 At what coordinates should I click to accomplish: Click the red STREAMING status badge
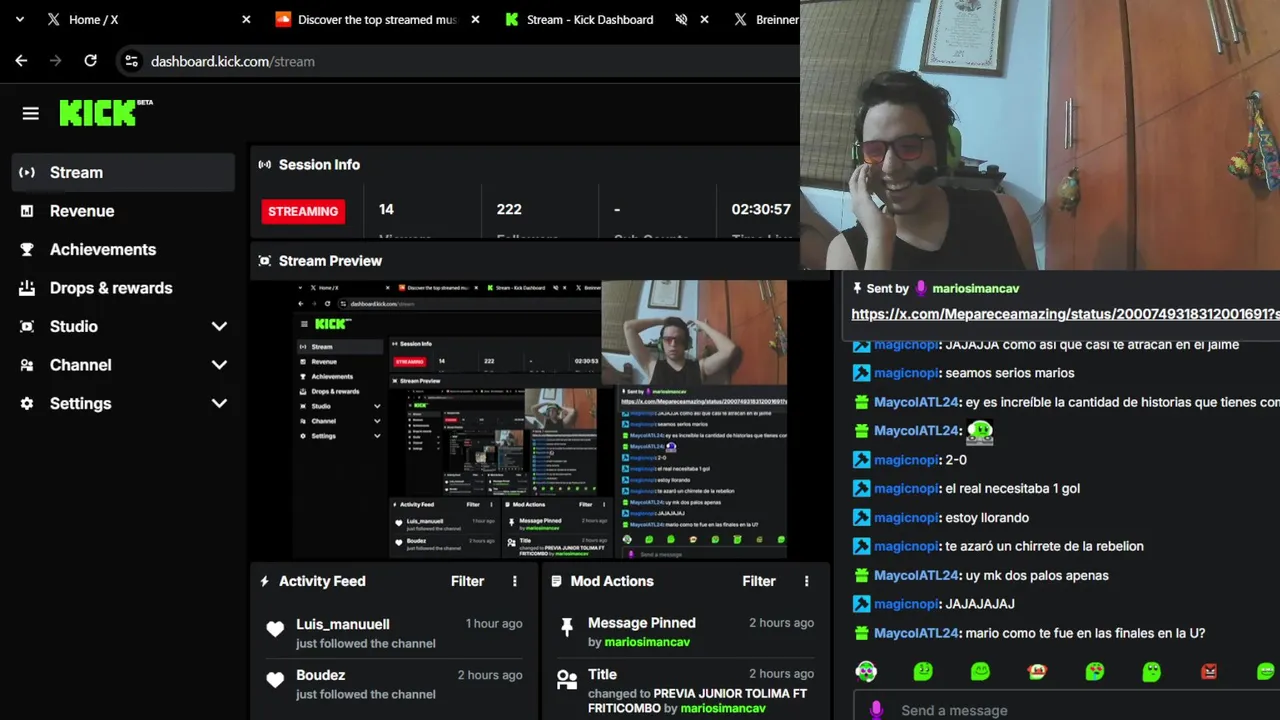[303, 211]
